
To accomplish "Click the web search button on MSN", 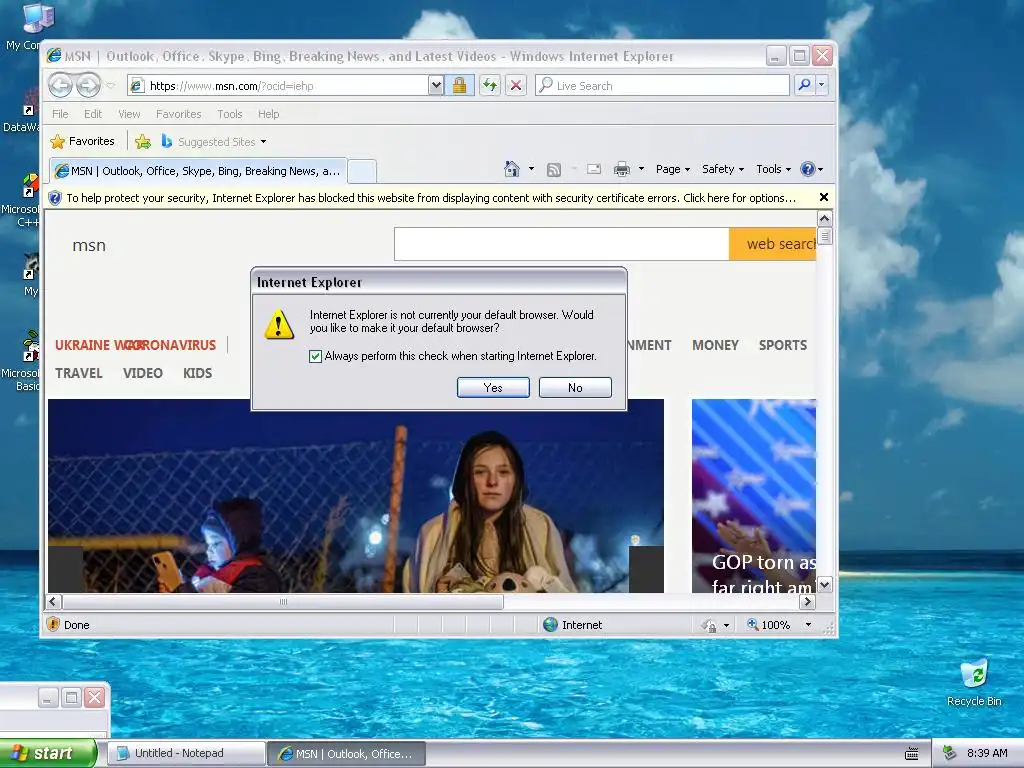I will pos(773,244).
